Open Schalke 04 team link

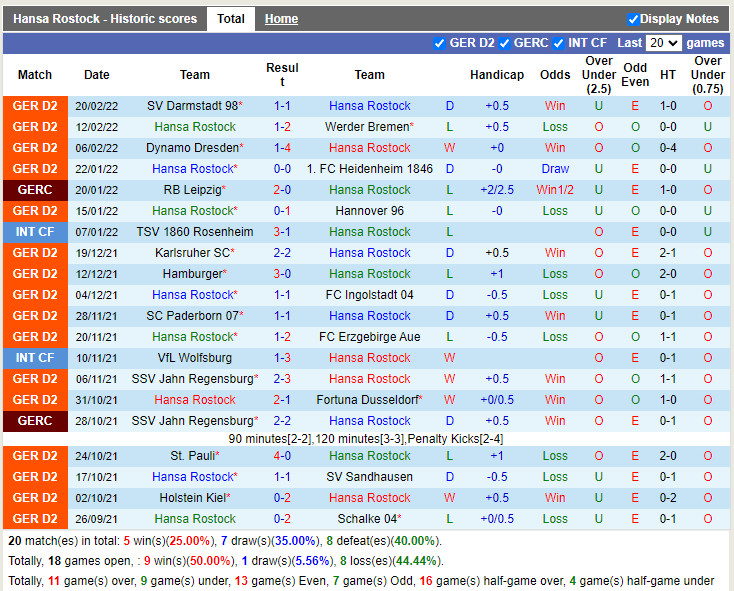tap(367, 519)
